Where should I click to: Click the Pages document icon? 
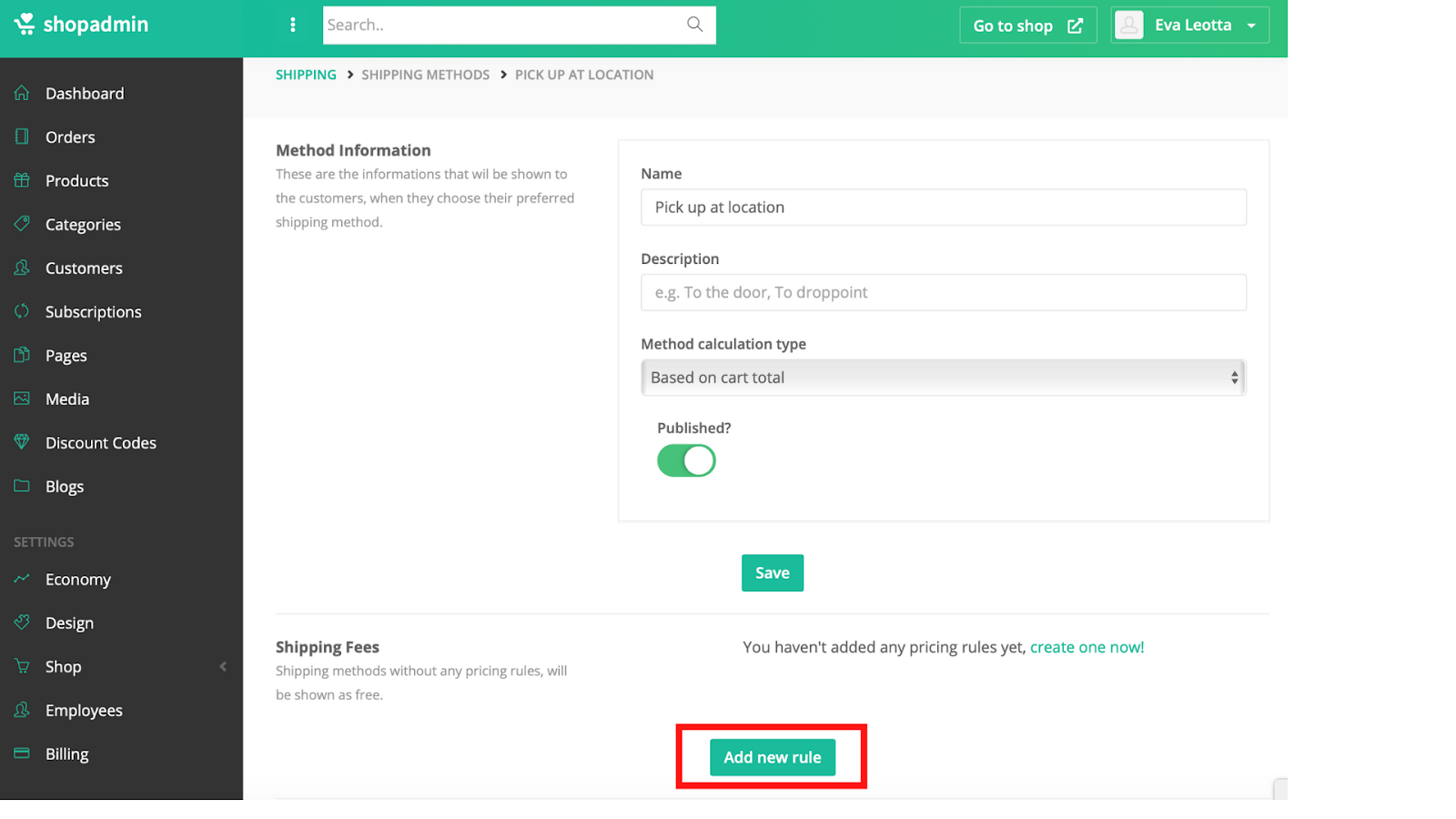coord(22,355)
